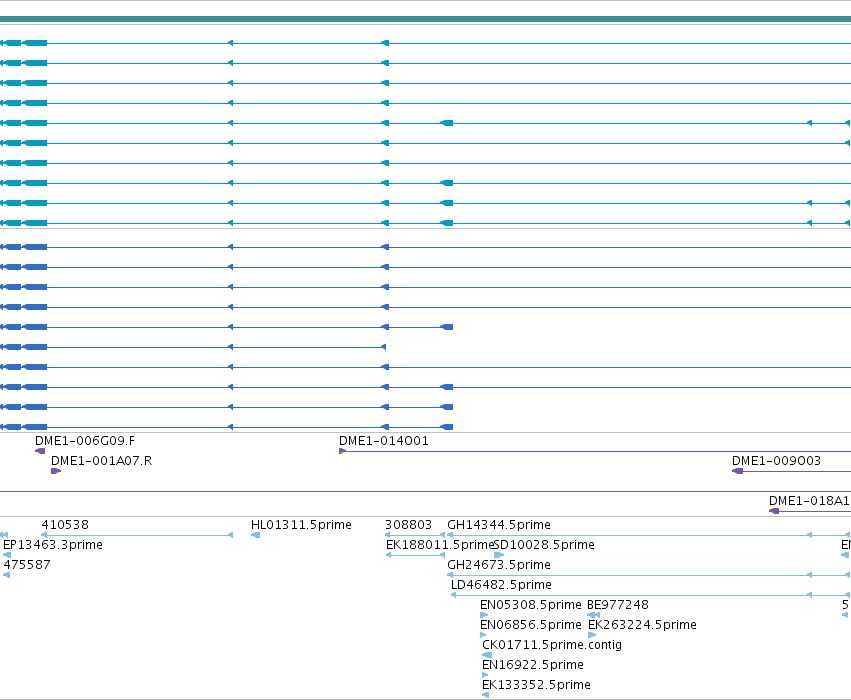The width and height of the screenshot is (851, 700).
Task: Select the EP13463.3prime EST arrow glyph
Action: (x=7, y=555)
